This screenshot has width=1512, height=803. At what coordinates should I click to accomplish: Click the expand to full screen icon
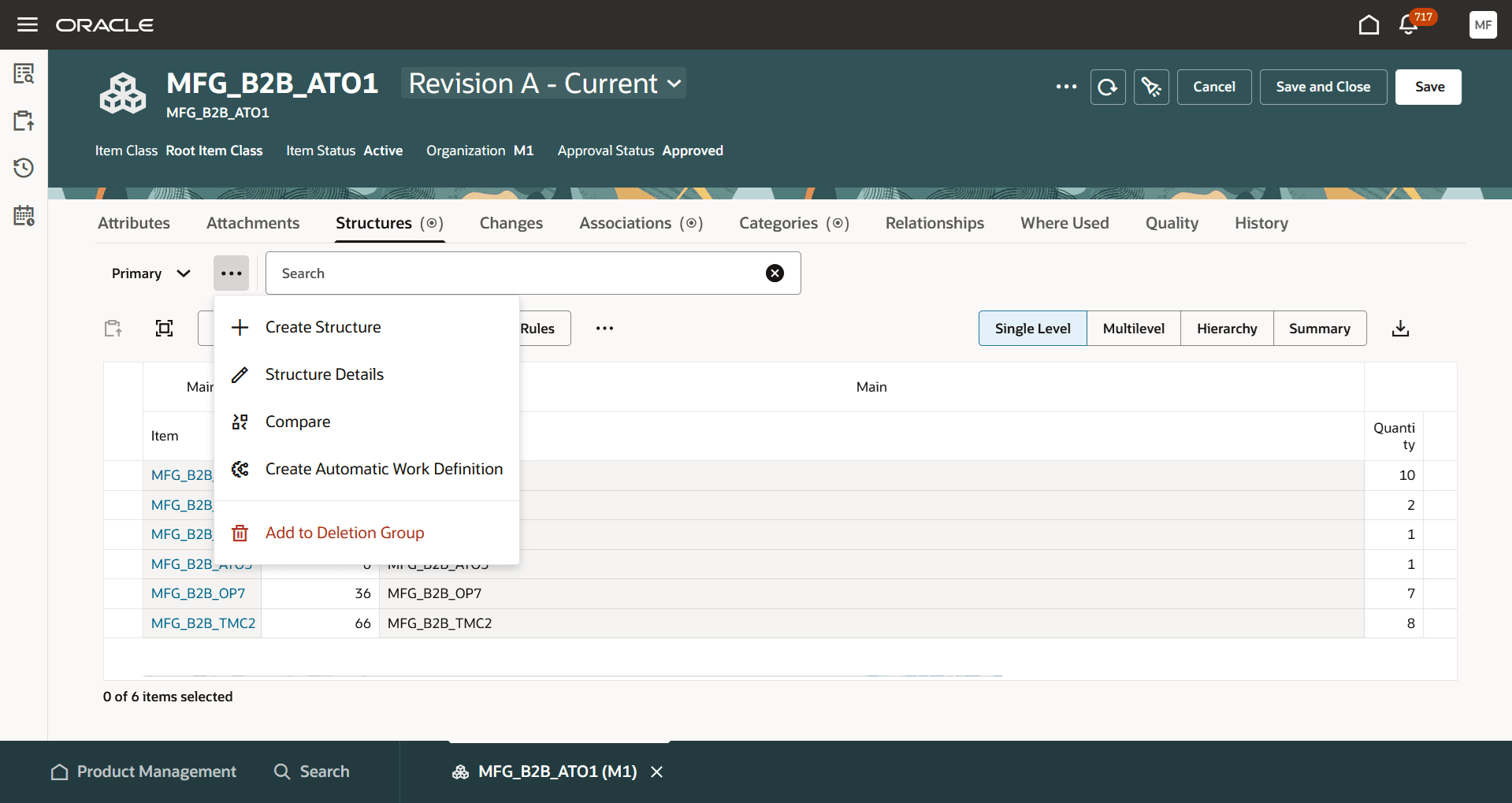click(x=164, y=329)
